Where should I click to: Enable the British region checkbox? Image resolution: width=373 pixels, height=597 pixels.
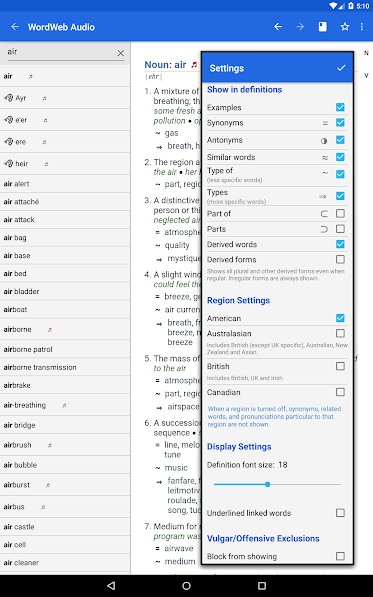click(340, 366)
